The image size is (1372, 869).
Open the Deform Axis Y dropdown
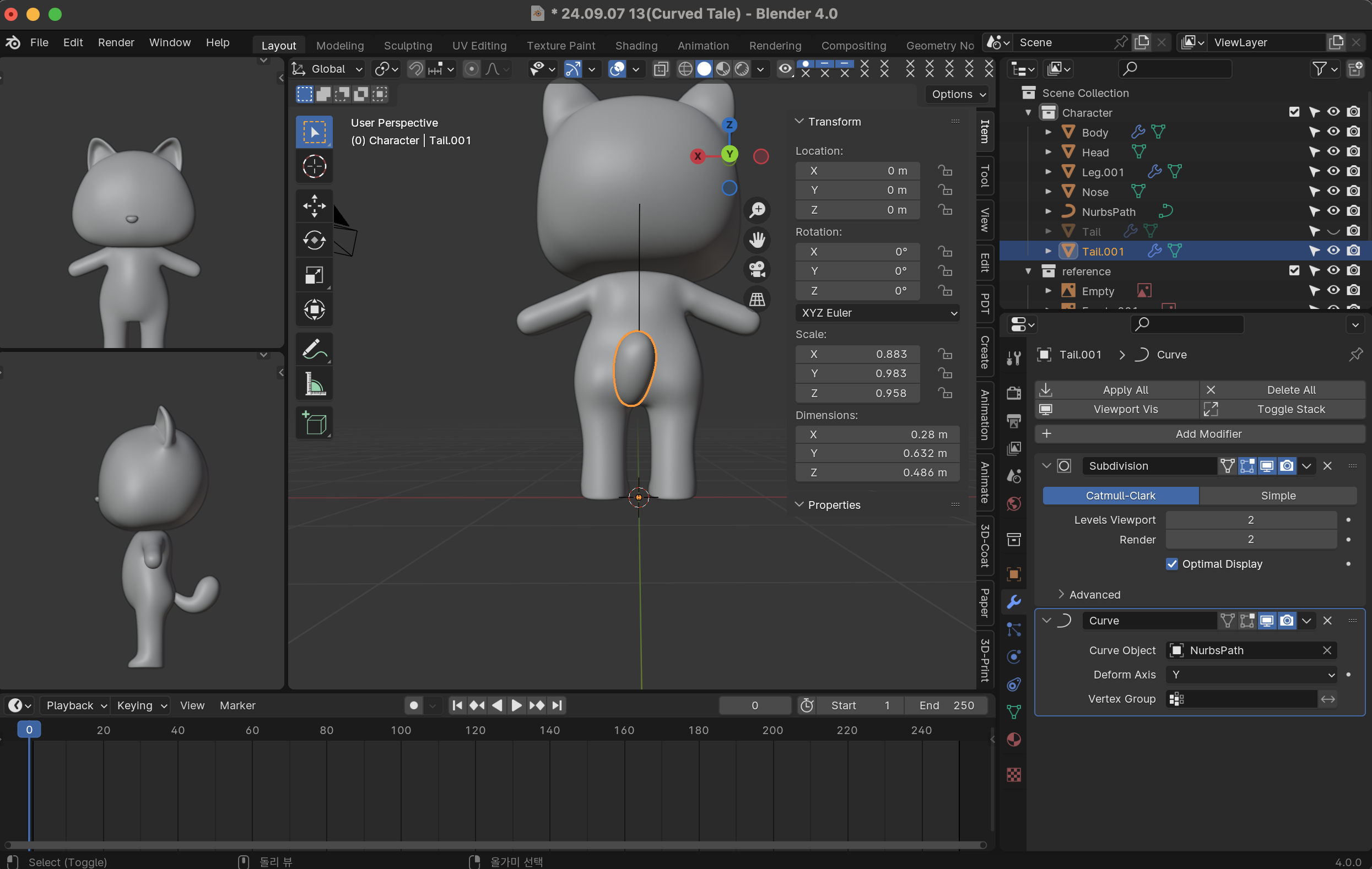1251,675
